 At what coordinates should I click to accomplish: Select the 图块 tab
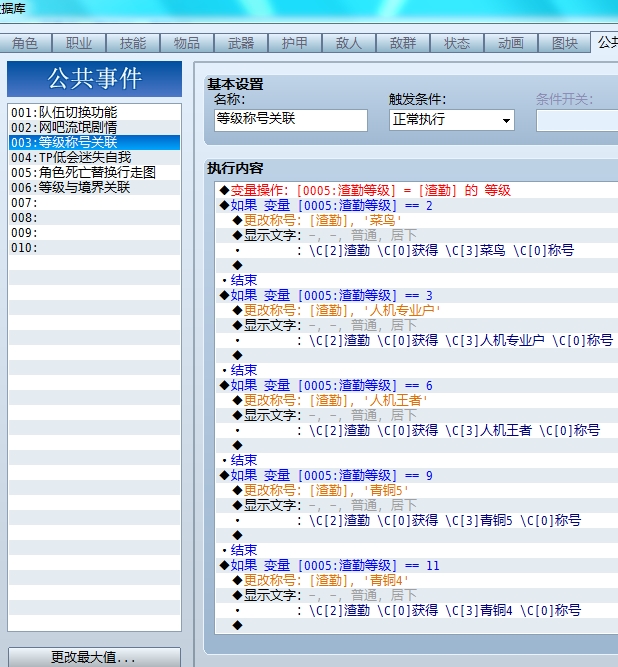[565, 43]
